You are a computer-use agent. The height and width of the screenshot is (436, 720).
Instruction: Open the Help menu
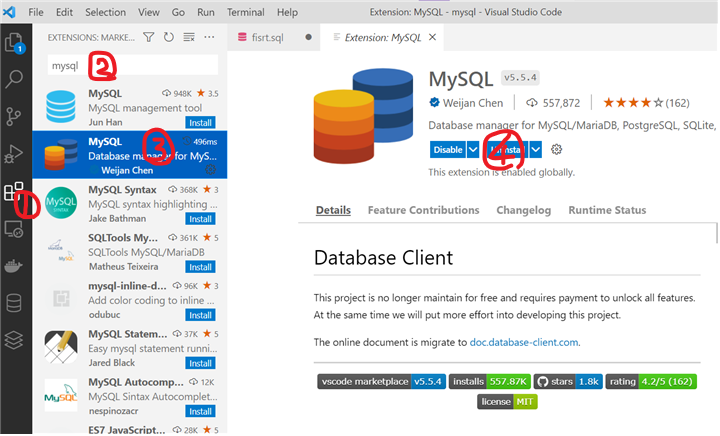pos(287,12)
